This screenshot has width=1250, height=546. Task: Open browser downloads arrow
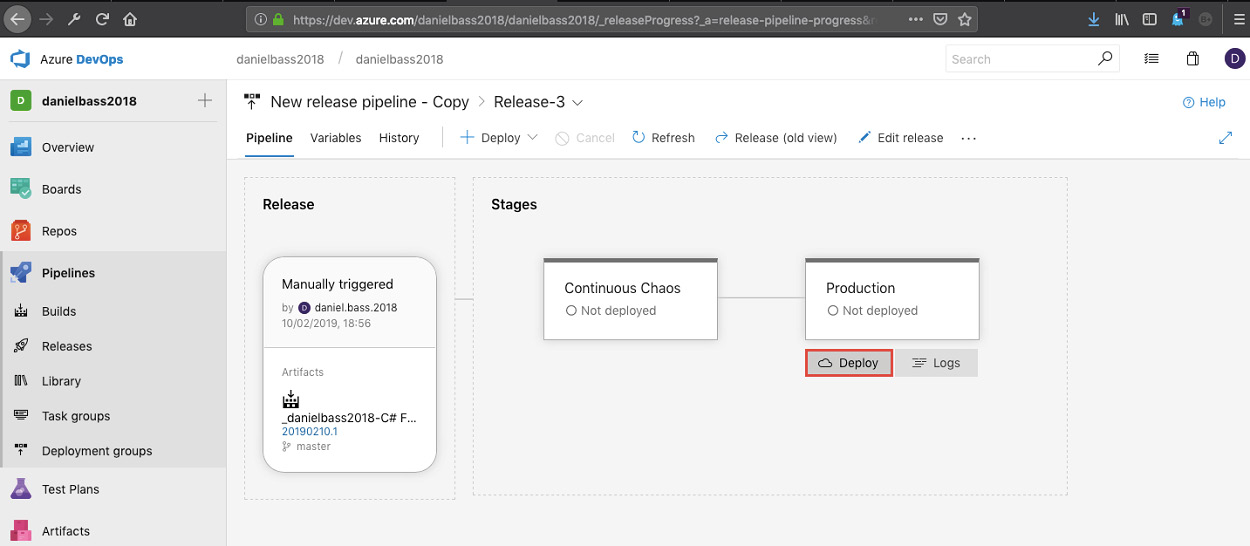(x=1093, y=19)
